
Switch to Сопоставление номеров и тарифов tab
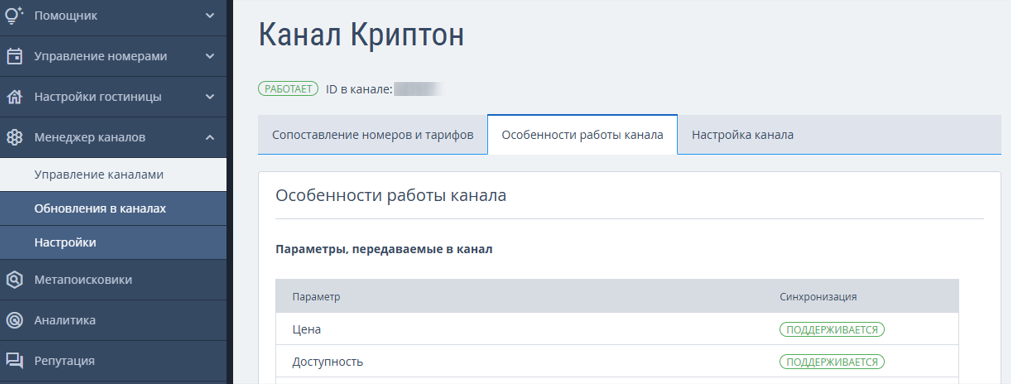373,135
